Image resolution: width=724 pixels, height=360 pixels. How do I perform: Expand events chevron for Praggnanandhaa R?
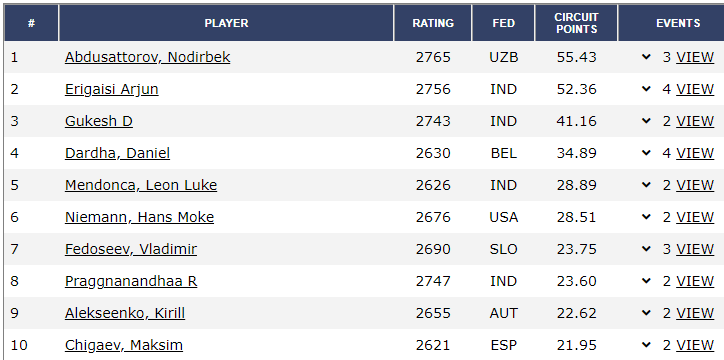[646, 281]
